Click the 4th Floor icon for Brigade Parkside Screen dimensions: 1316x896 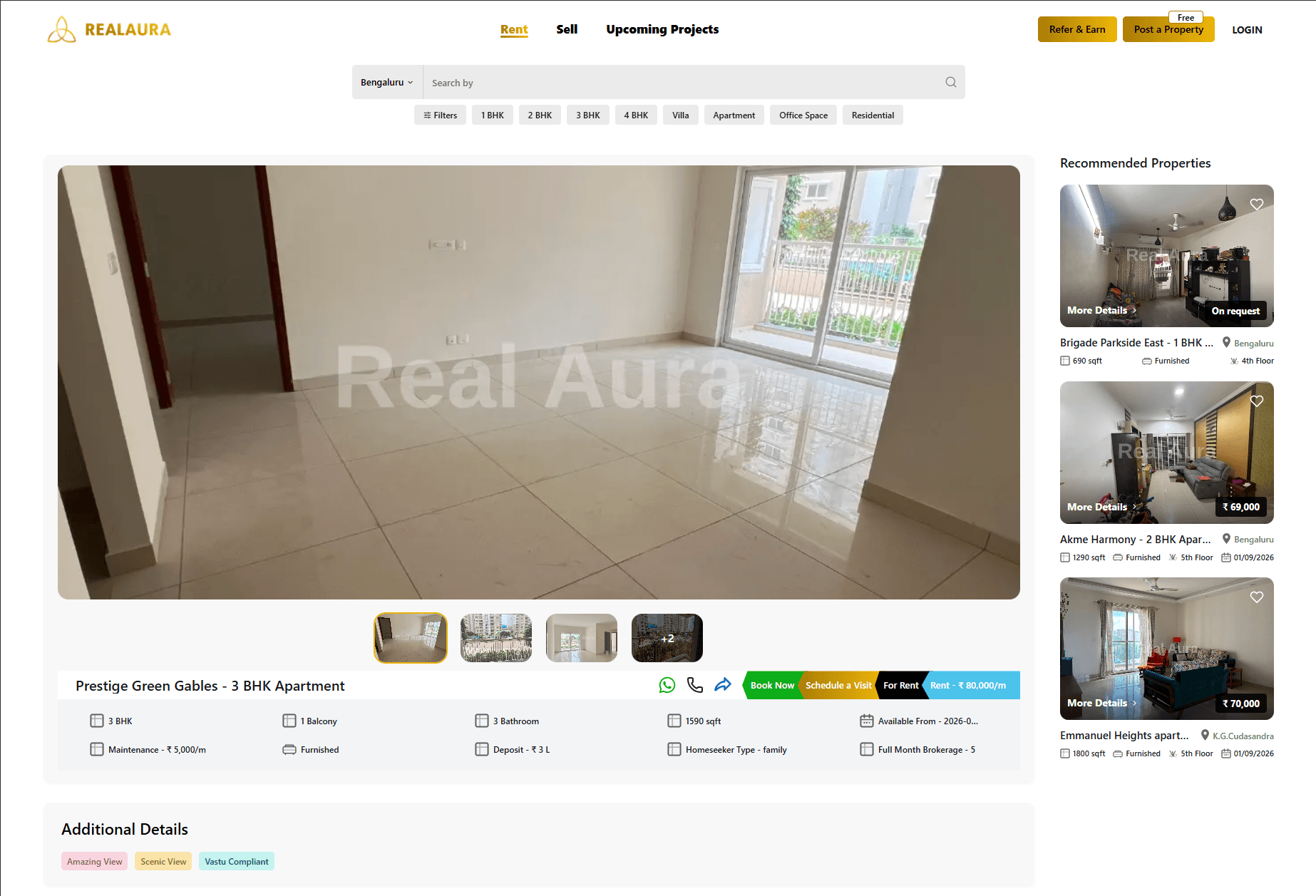pyautogui.click(x=1234, y=361)
